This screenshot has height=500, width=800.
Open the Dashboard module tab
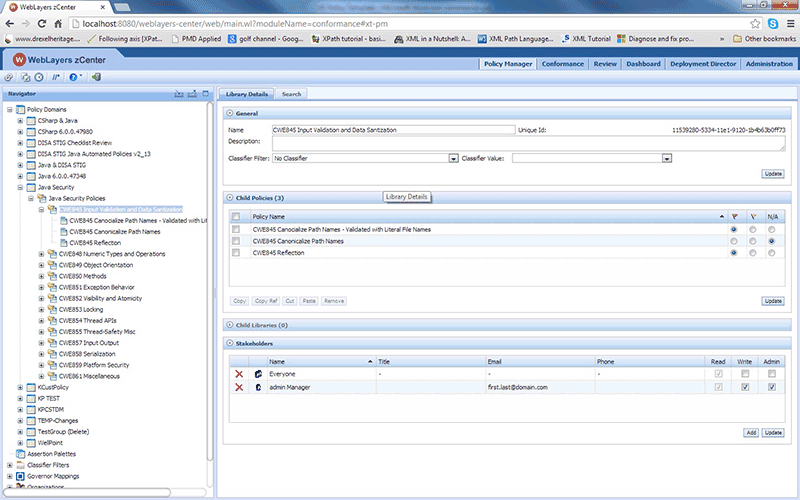(643, 64)
